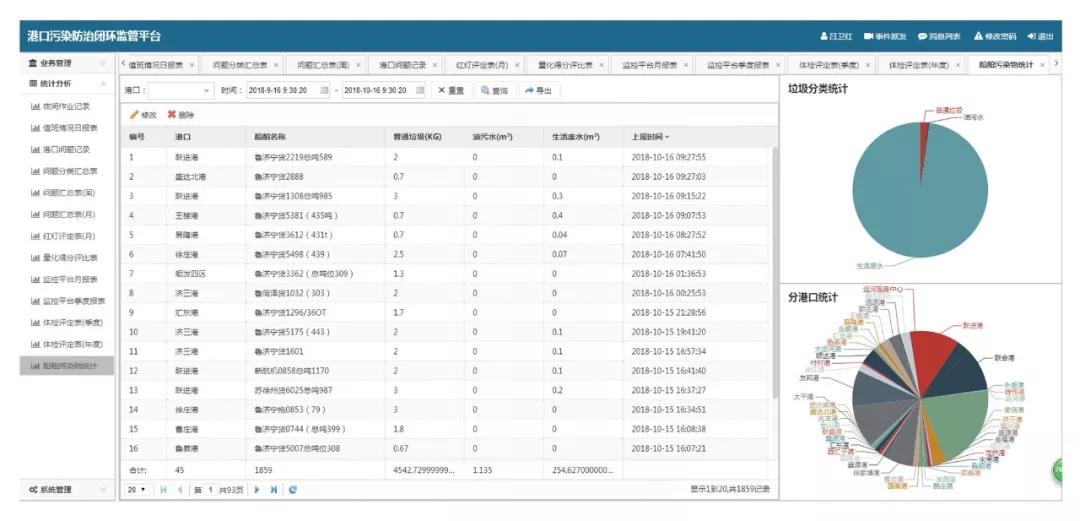Open 监控平台月报表 sidebar item
Image resolution: width=1080 pixels, height=521 pixels.
tap(63, 280)
